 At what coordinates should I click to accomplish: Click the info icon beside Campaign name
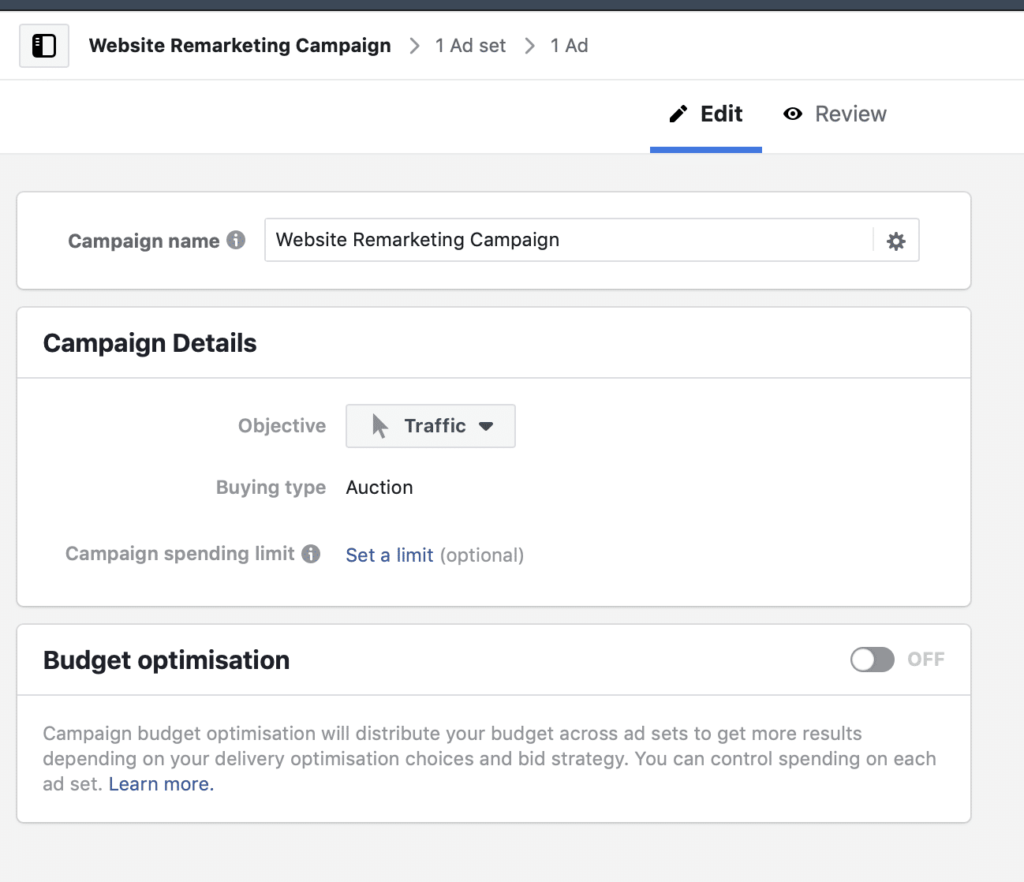pyautogui.click(x=236, y=240)
